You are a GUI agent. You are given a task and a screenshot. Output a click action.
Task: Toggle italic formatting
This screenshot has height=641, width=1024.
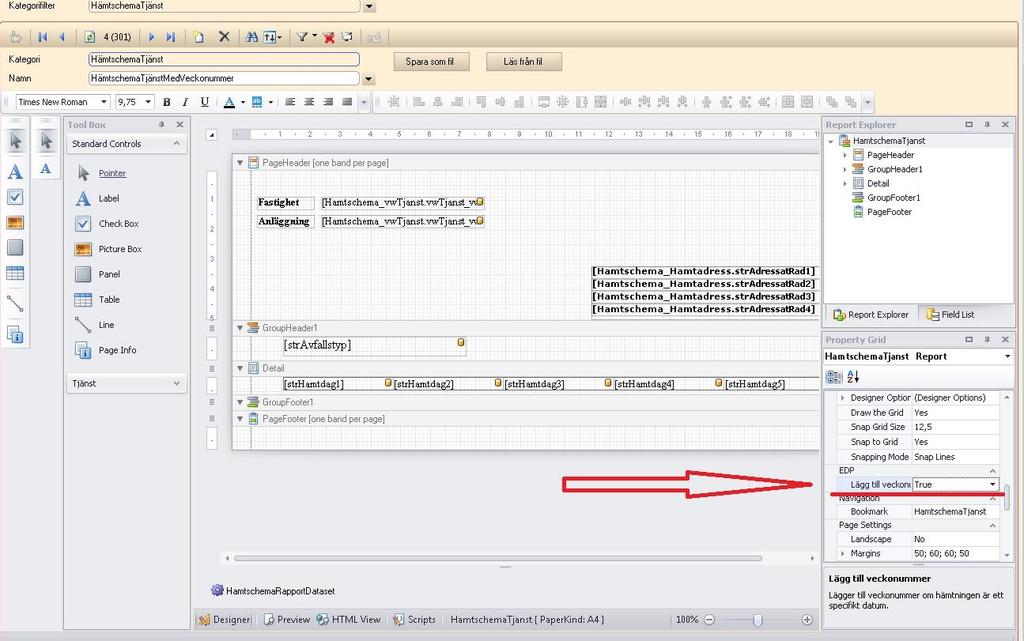185,102
